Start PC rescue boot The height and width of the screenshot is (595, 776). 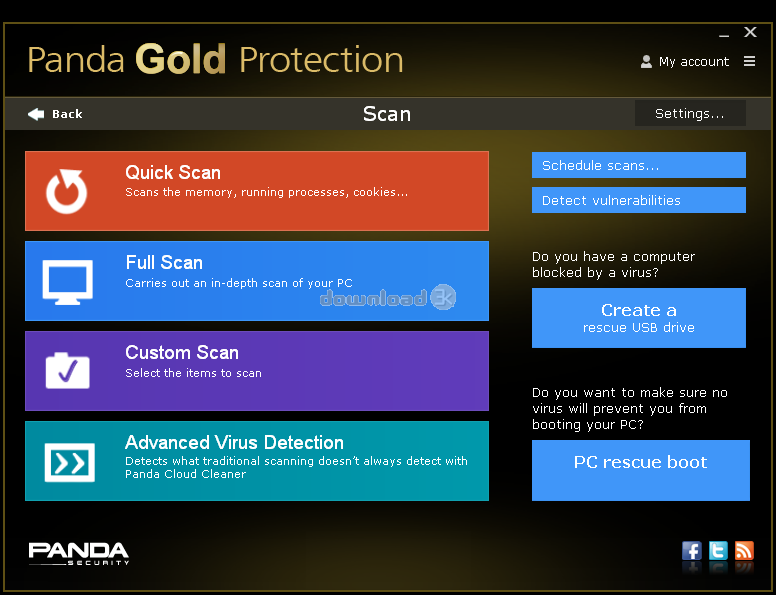tap(640, 470)
